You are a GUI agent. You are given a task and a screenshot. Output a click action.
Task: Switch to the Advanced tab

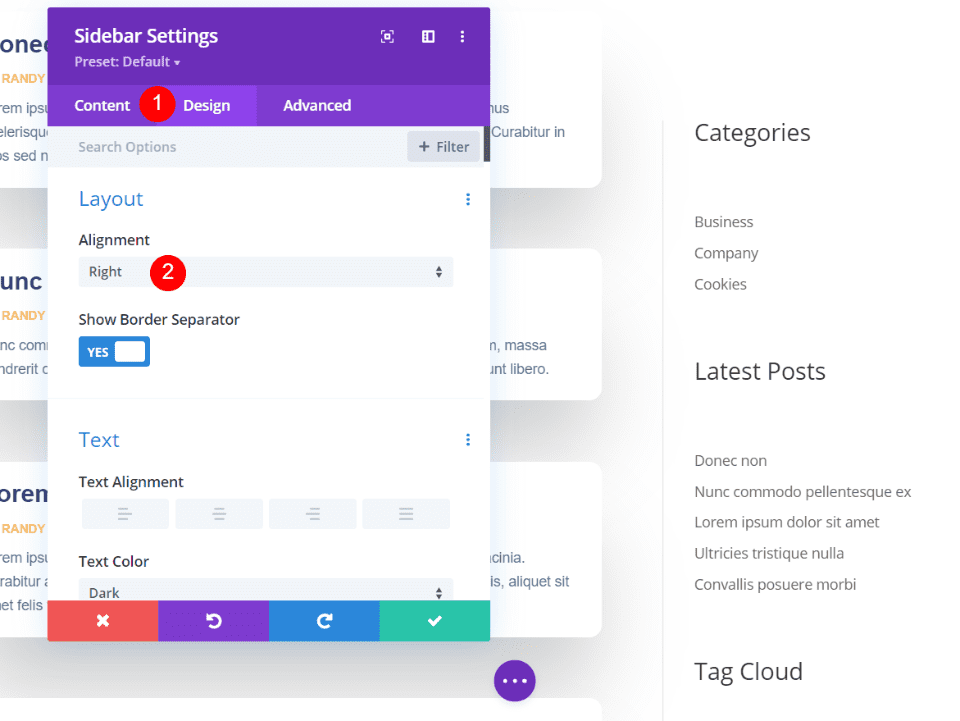[316, 105]
